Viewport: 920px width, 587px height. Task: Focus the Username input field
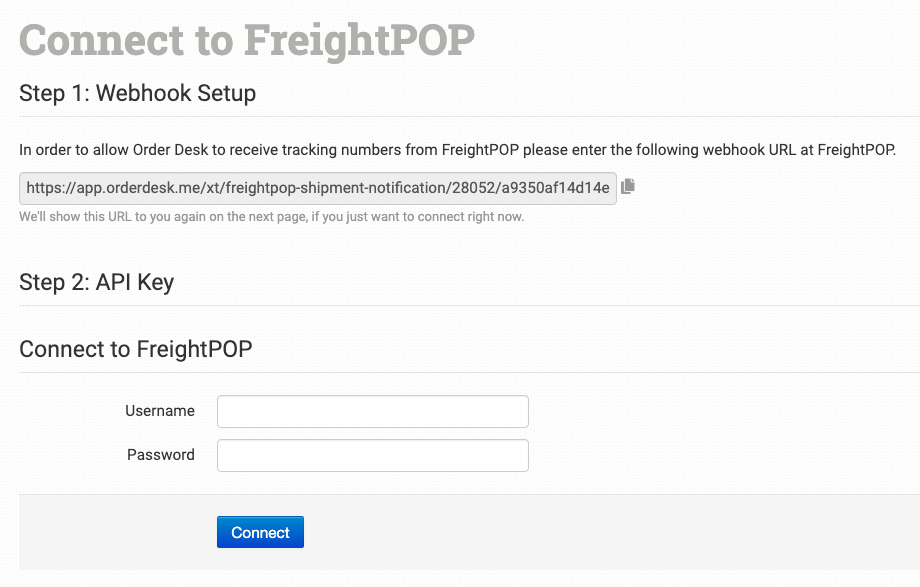(x=372, y=411)
